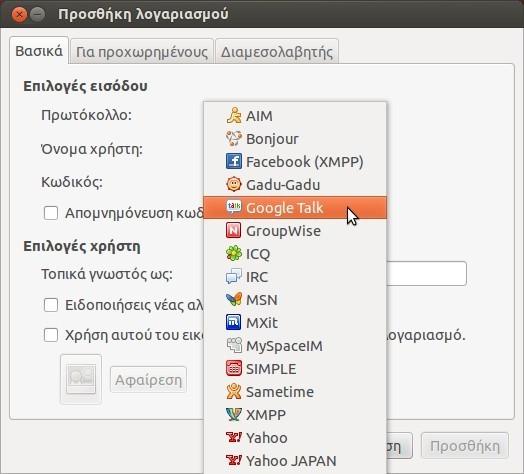This screenshot has width=524, height=474.
Task: Toggle the Απομνημόνευση κωδικού checkbox
Action: (51, 213)
